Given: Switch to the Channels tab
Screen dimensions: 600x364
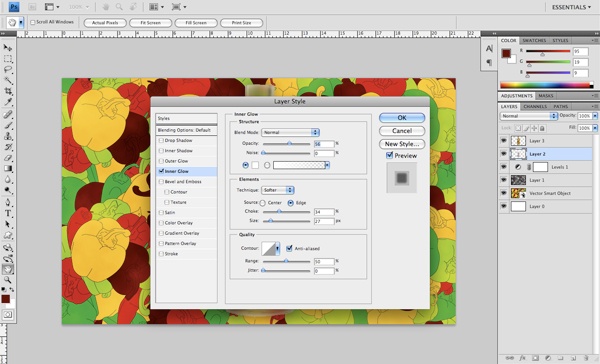Looking at the screenshot, I should 535,106.
